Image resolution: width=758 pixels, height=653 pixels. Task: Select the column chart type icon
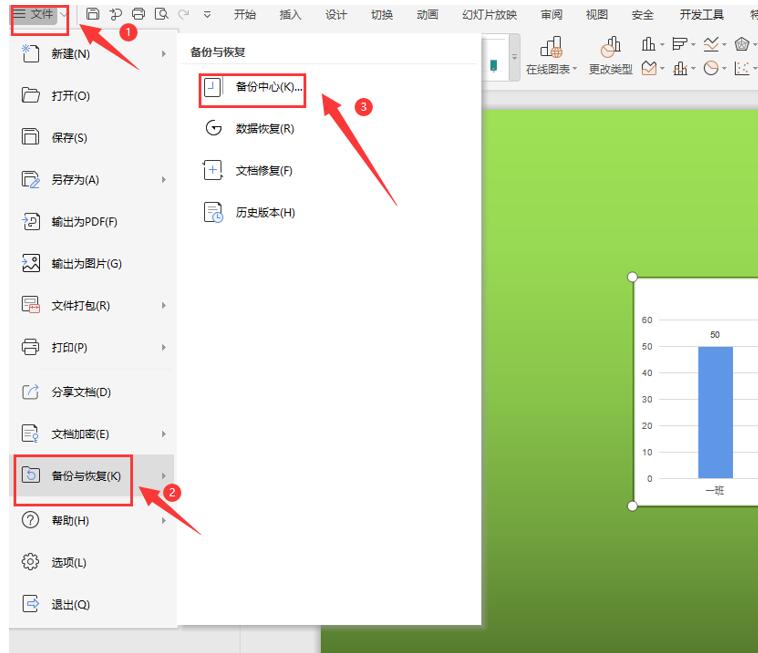(648, 44)
